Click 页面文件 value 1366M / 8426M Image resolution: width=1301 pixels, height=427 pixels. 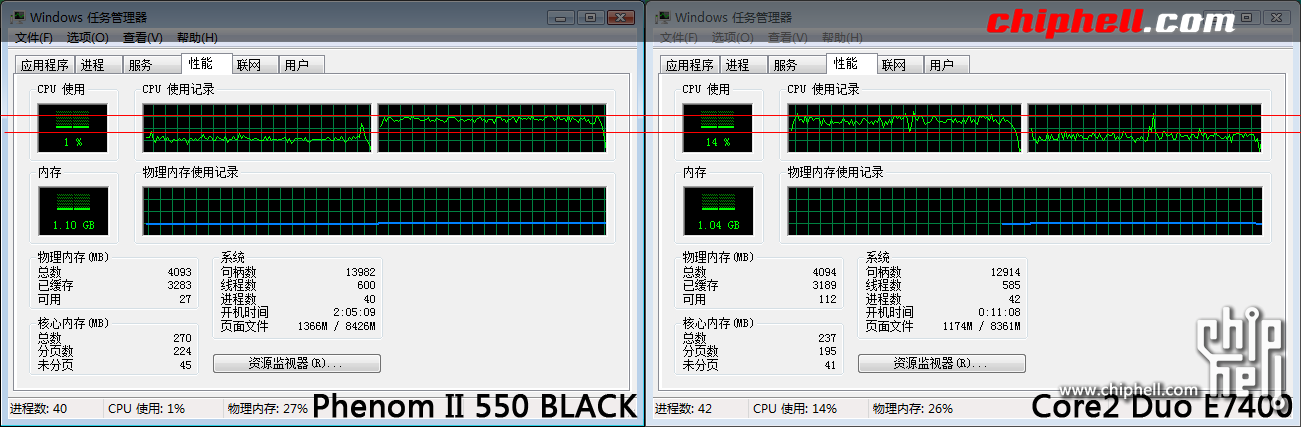tap(337, 327)
